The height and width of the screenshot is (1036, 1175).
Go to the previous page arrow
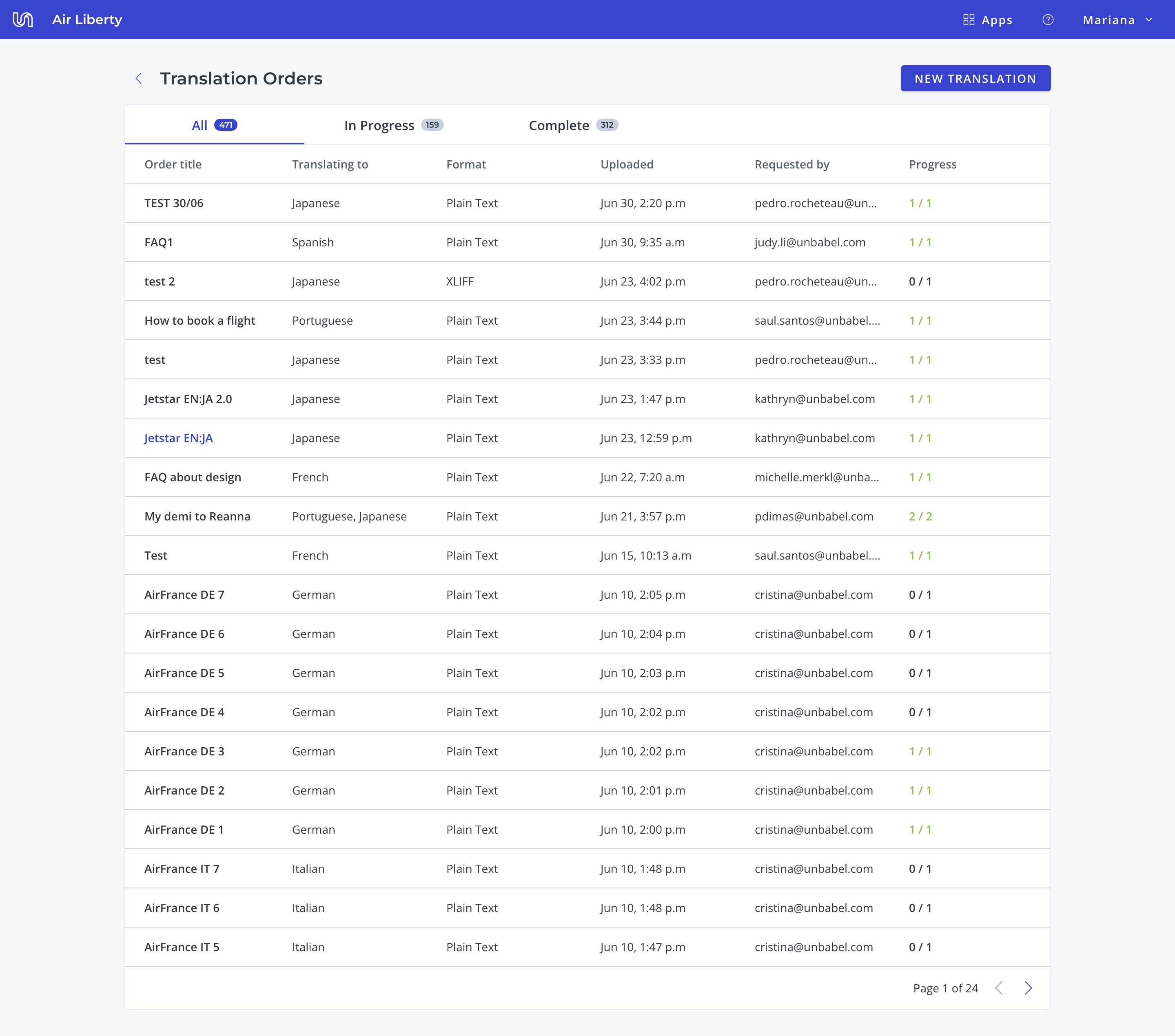(x=999, y=988)
